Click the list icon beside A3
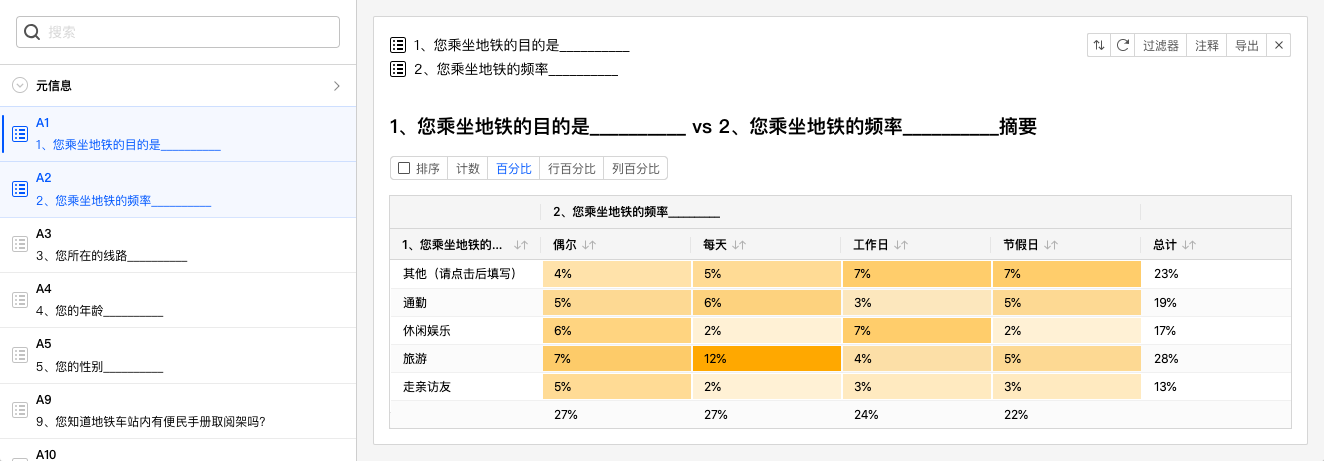The height and width of the screenshot is (461, 1324). click(x=18, y=244)
